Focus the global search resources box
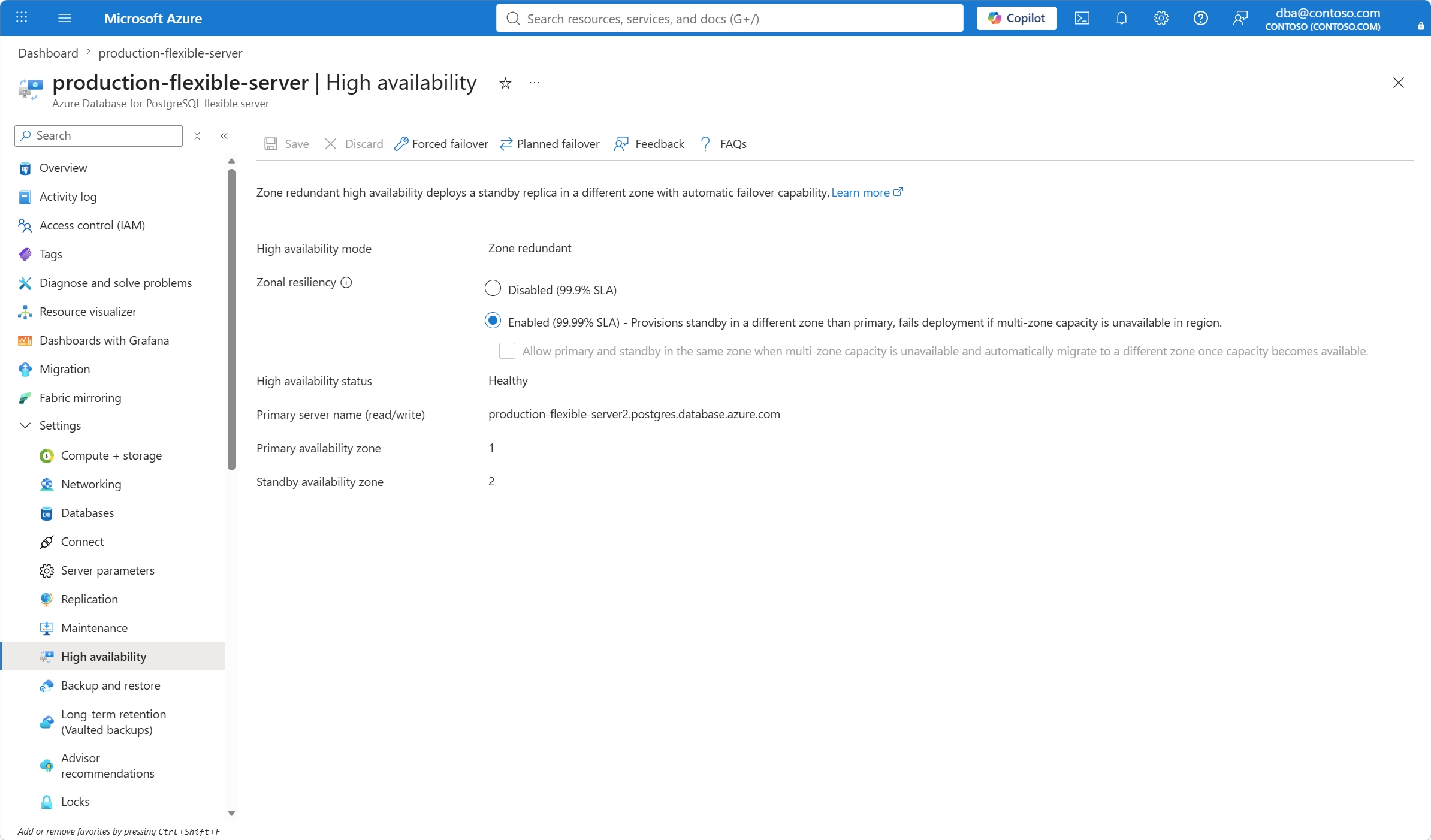The width and height of the screenshot is (1431, 840). 729,19
